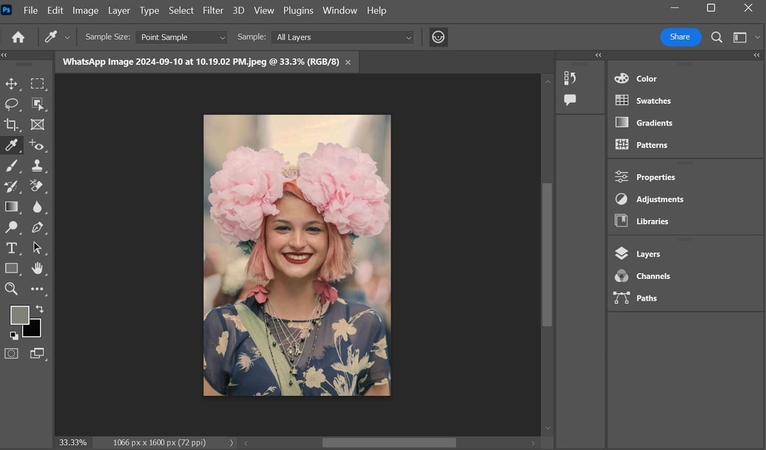Click the Home icon in options bar
The width and height of the screenshot is (766, 450).
(x=18, y=37)
